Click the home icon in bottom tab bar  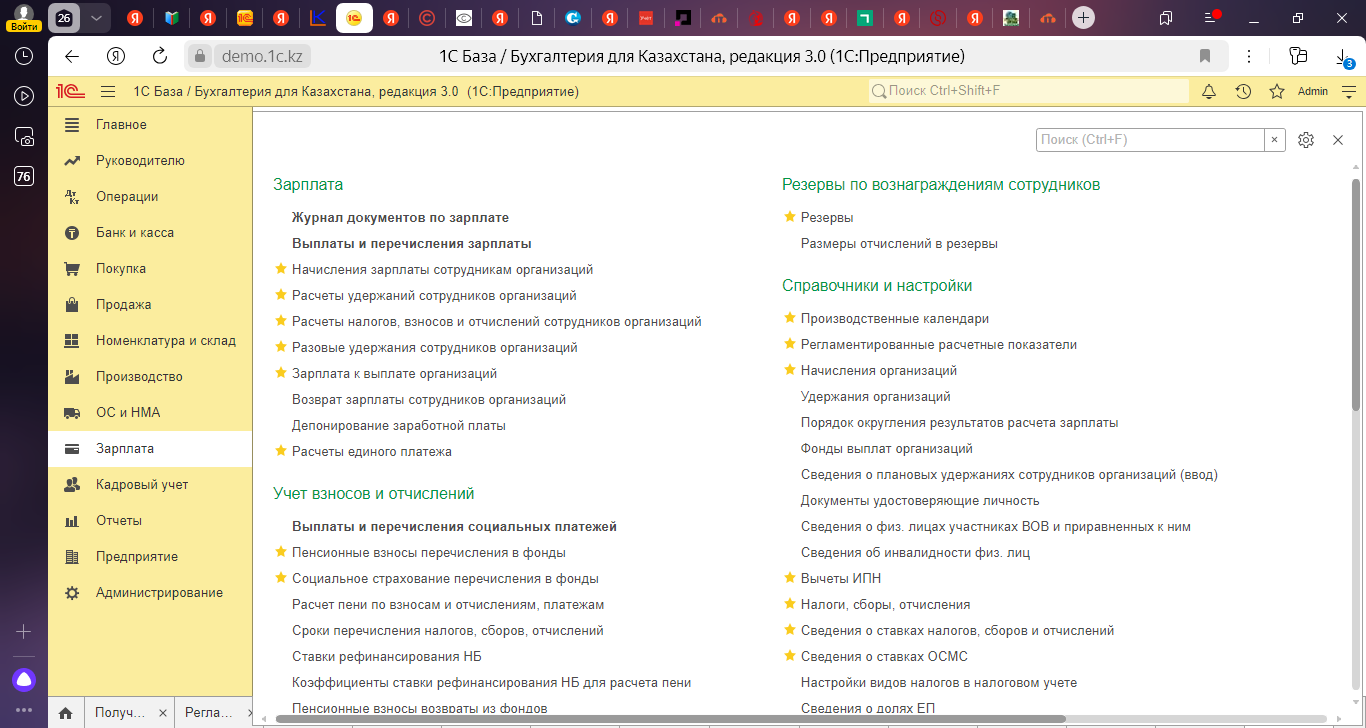pos(65,713)
